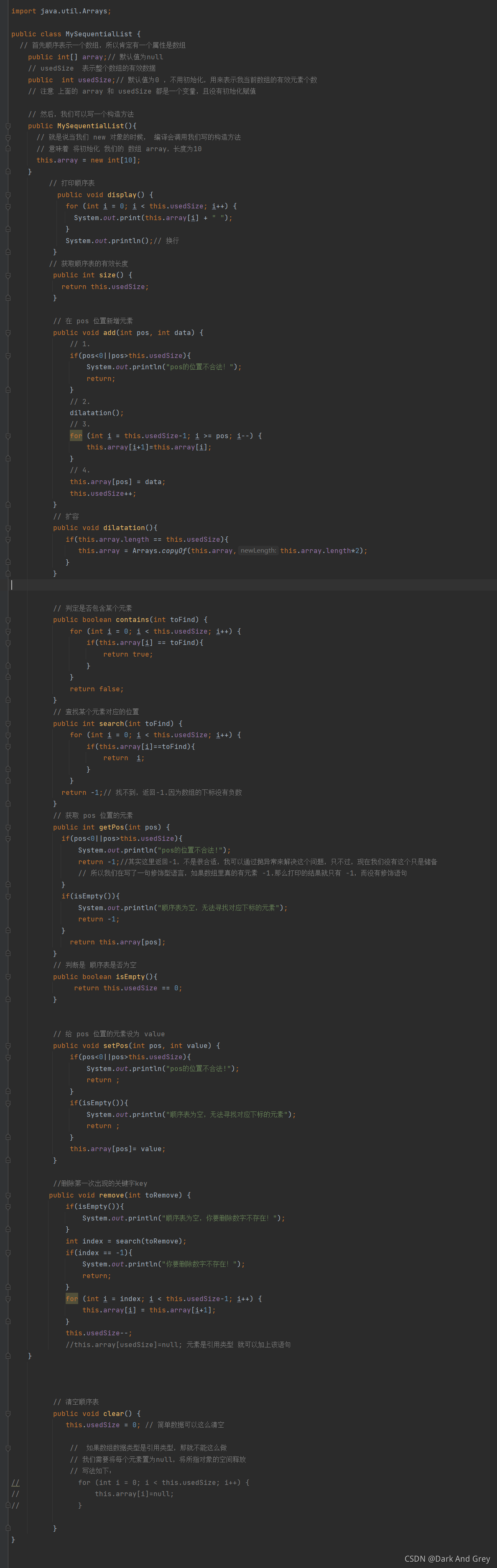Collapse the search(int toFind) method

click(8, 724)
